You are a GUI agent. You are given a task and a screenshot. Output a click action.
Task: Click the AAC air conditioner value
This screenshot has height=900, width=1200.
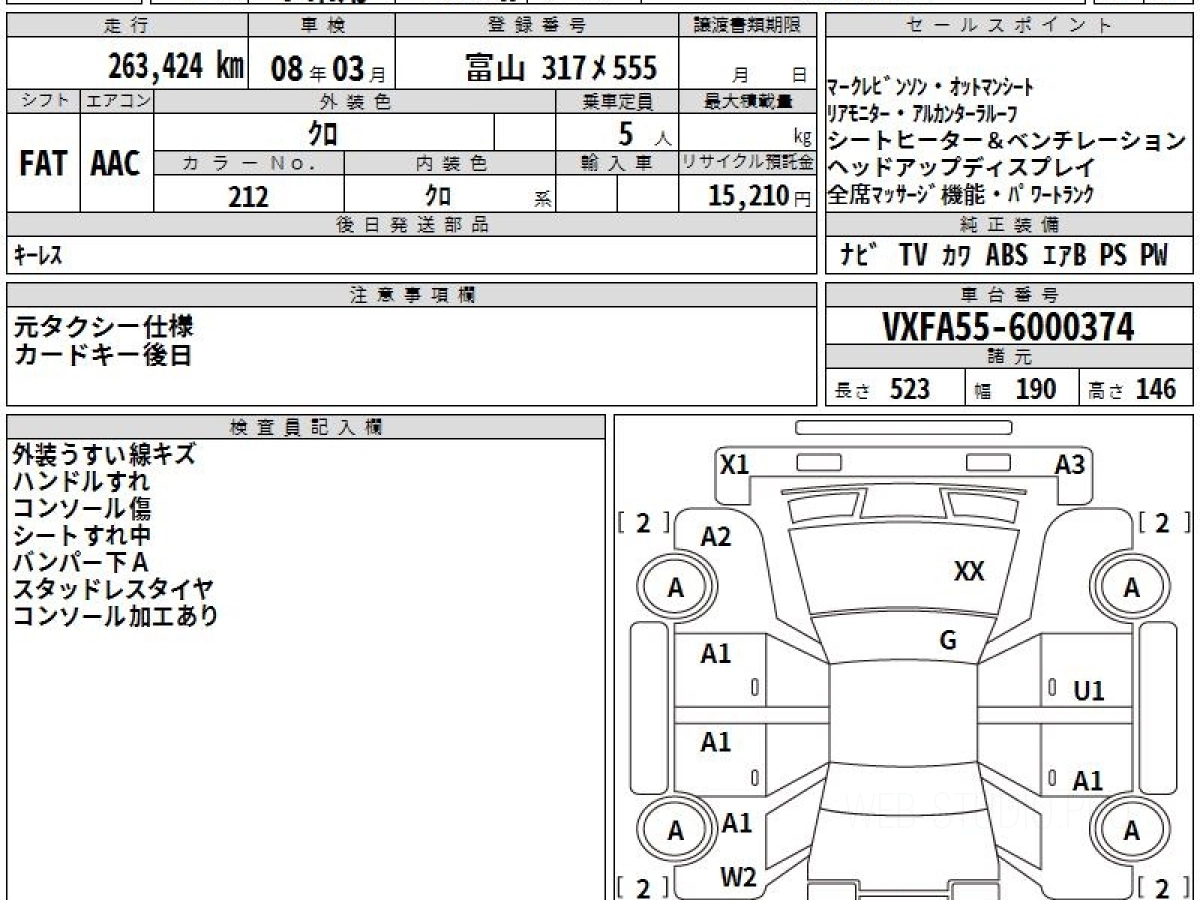point(116,164)
